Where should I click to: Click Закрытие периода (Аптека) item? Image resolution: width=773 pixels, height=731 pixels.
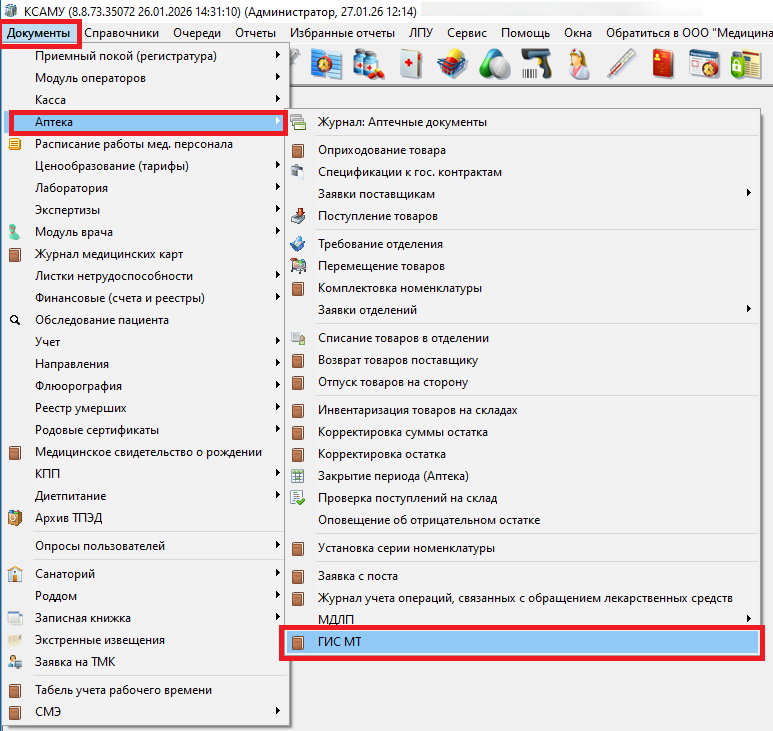tap(393, 476)
